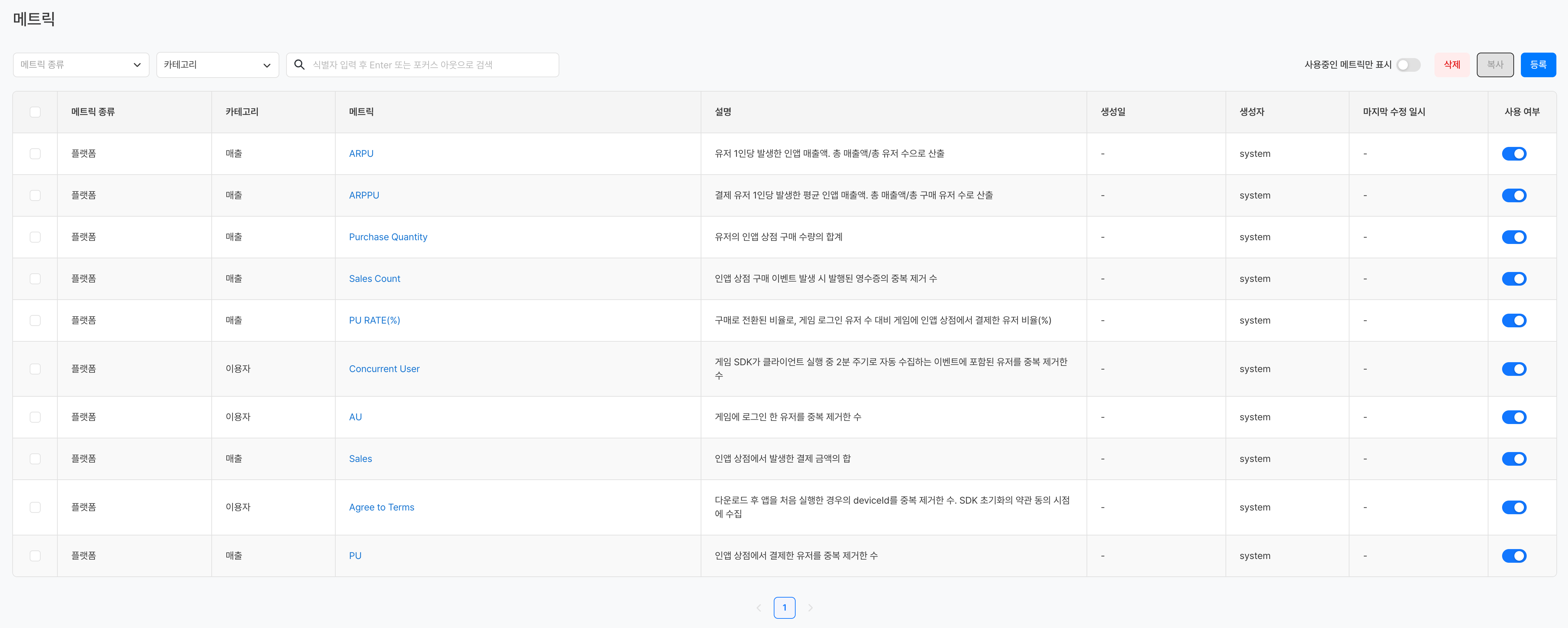
Task: Open the Purchase Quantity metric link
Action: (x=388, y=237)
